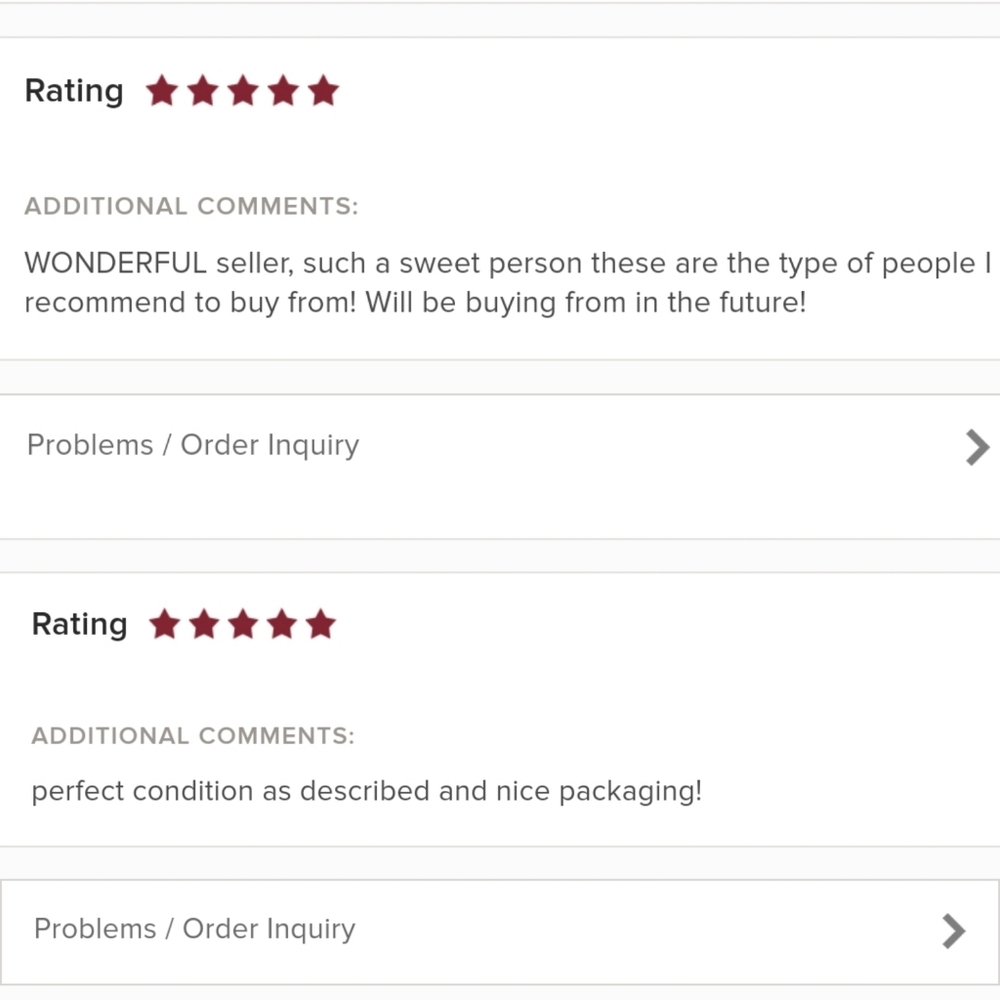
Task: Adjust the top five-star rating control
Action: coord(242,90)
